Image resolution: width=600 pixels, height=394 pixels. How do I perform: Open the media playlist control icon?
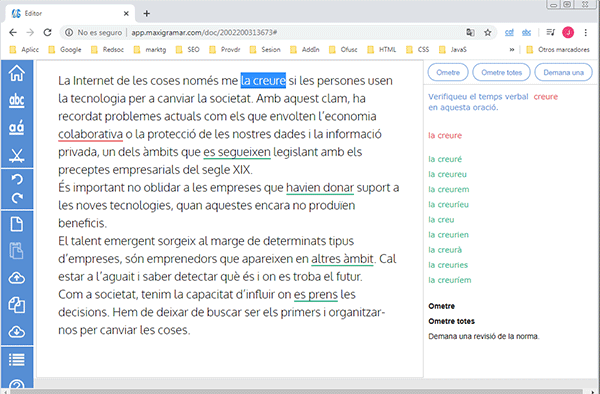[x=550, y=33]
